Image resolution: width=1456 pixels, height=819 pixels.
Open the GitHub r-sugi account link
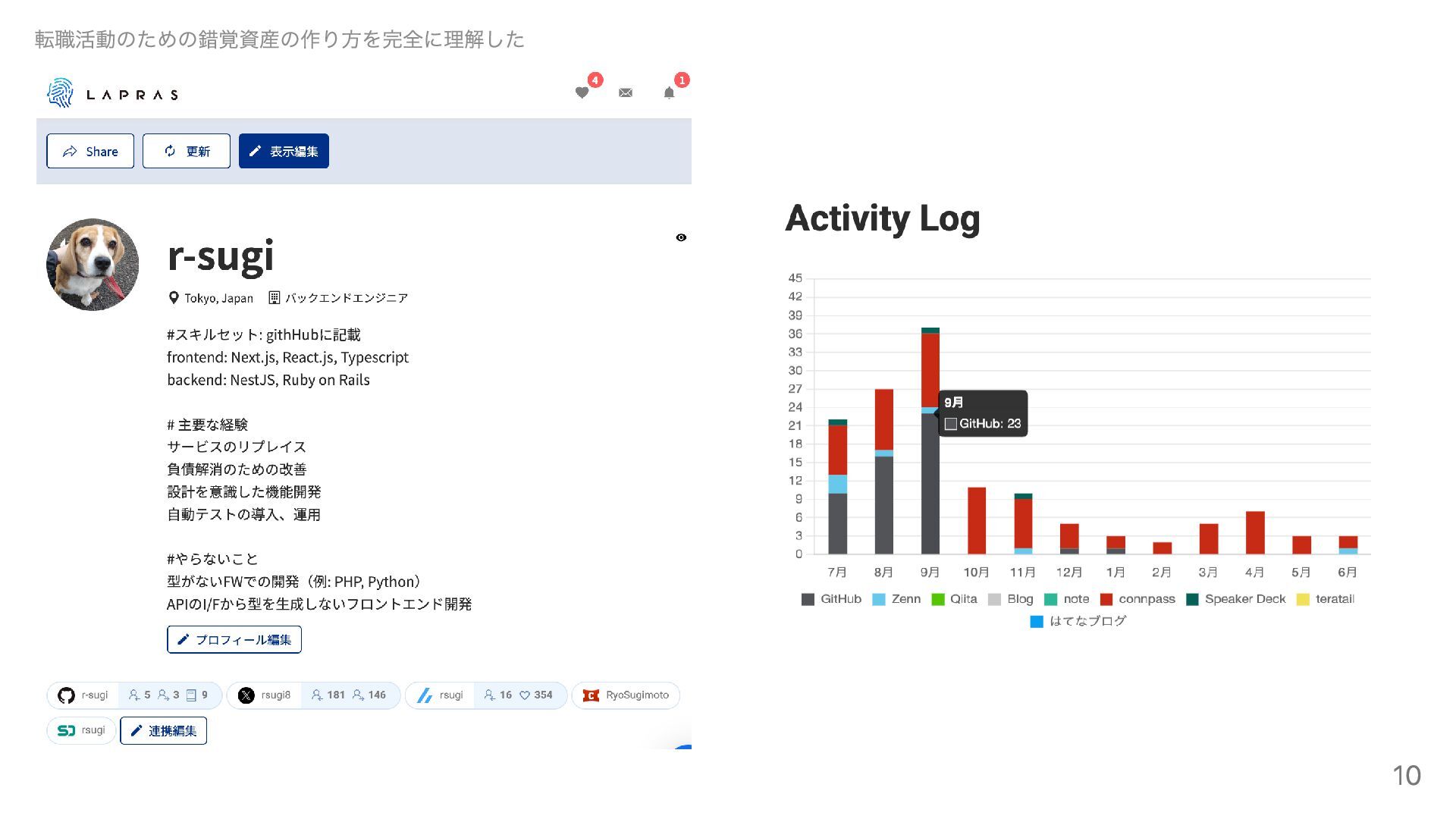[134, 695]
